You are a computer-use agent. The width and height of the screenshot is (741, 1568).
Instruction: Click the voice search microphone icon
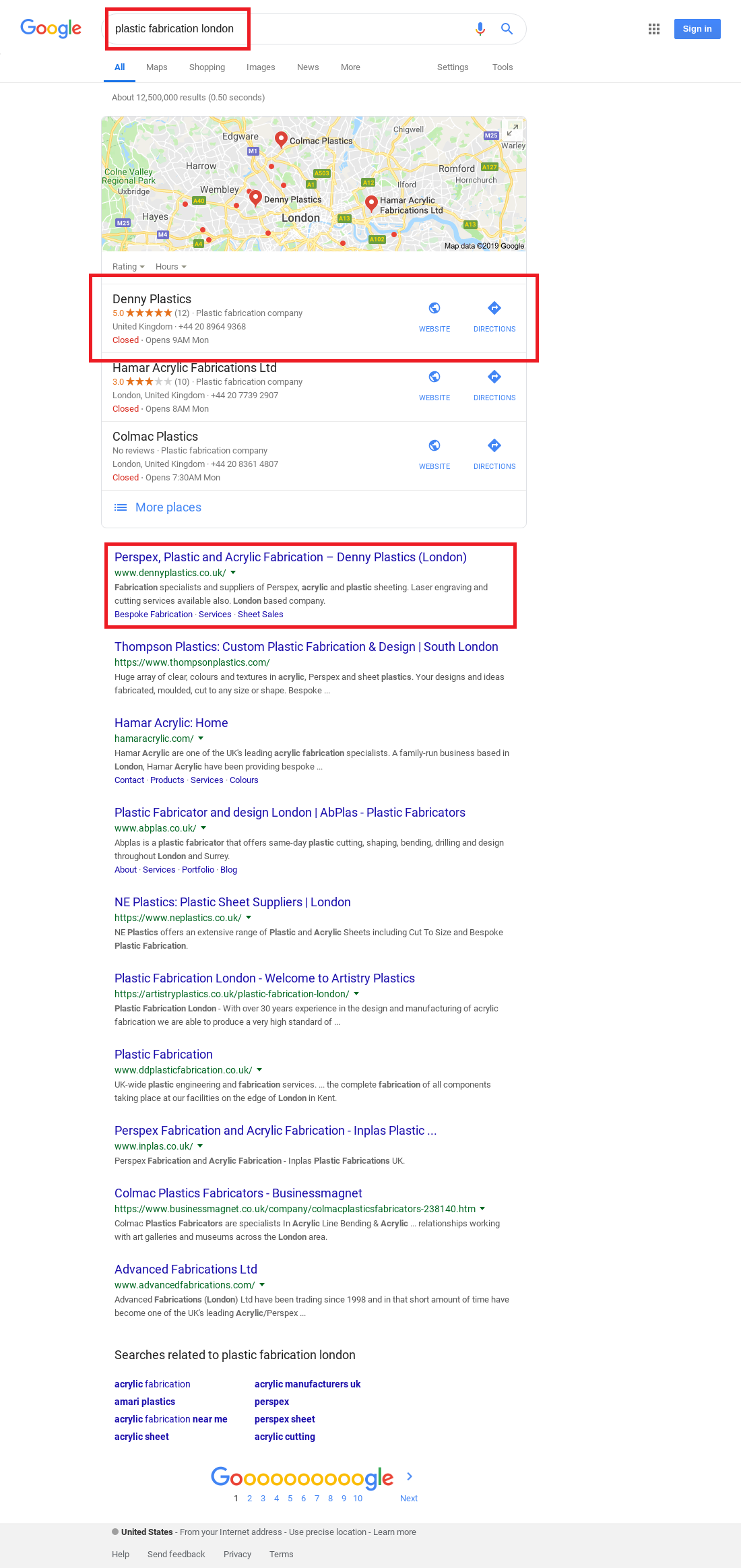point(480,29)
